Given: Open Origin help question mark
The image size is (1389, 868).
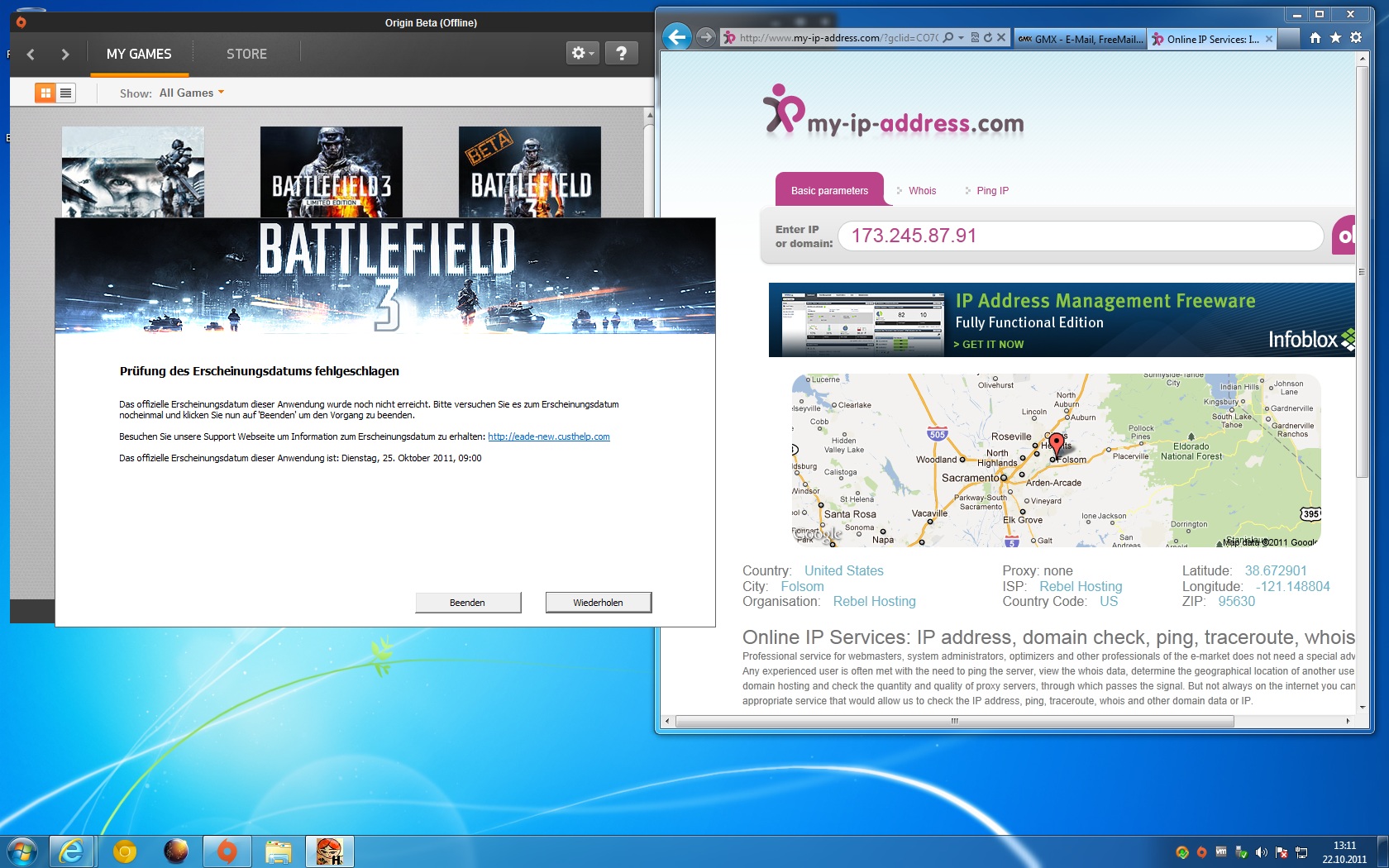Looking at the screenshot, I should click(x=621, y=53).
